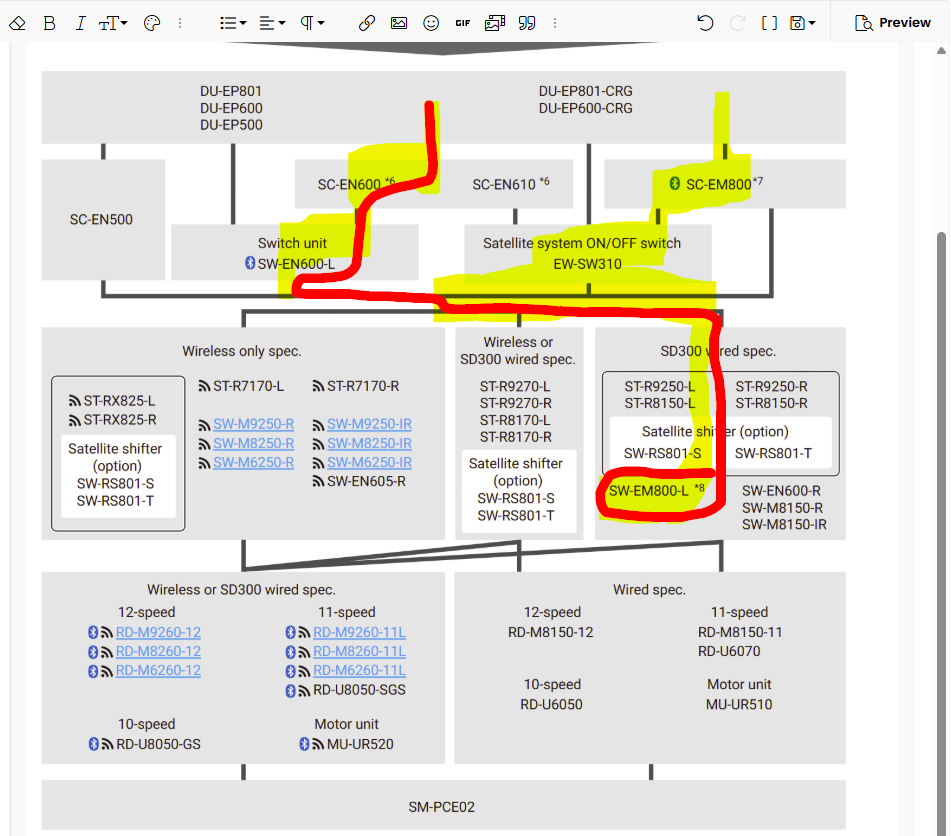Click the DU-EP801-CRG text
Viewport: 951px width, 836px height.
tap(586, 91)
